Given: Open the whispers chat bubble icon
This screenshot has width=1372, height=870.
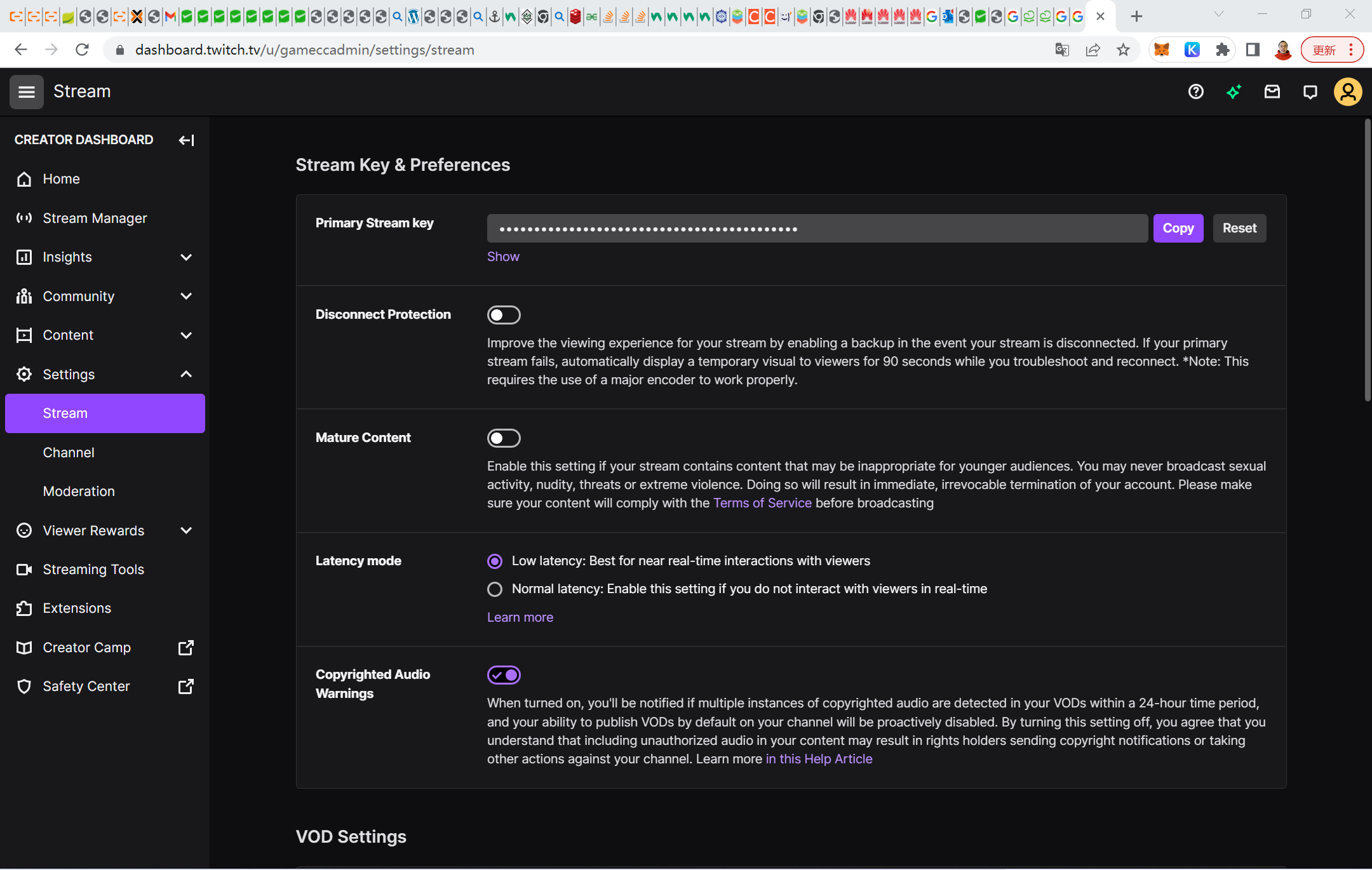Looking at the screenshot, I should point(1310,92).
